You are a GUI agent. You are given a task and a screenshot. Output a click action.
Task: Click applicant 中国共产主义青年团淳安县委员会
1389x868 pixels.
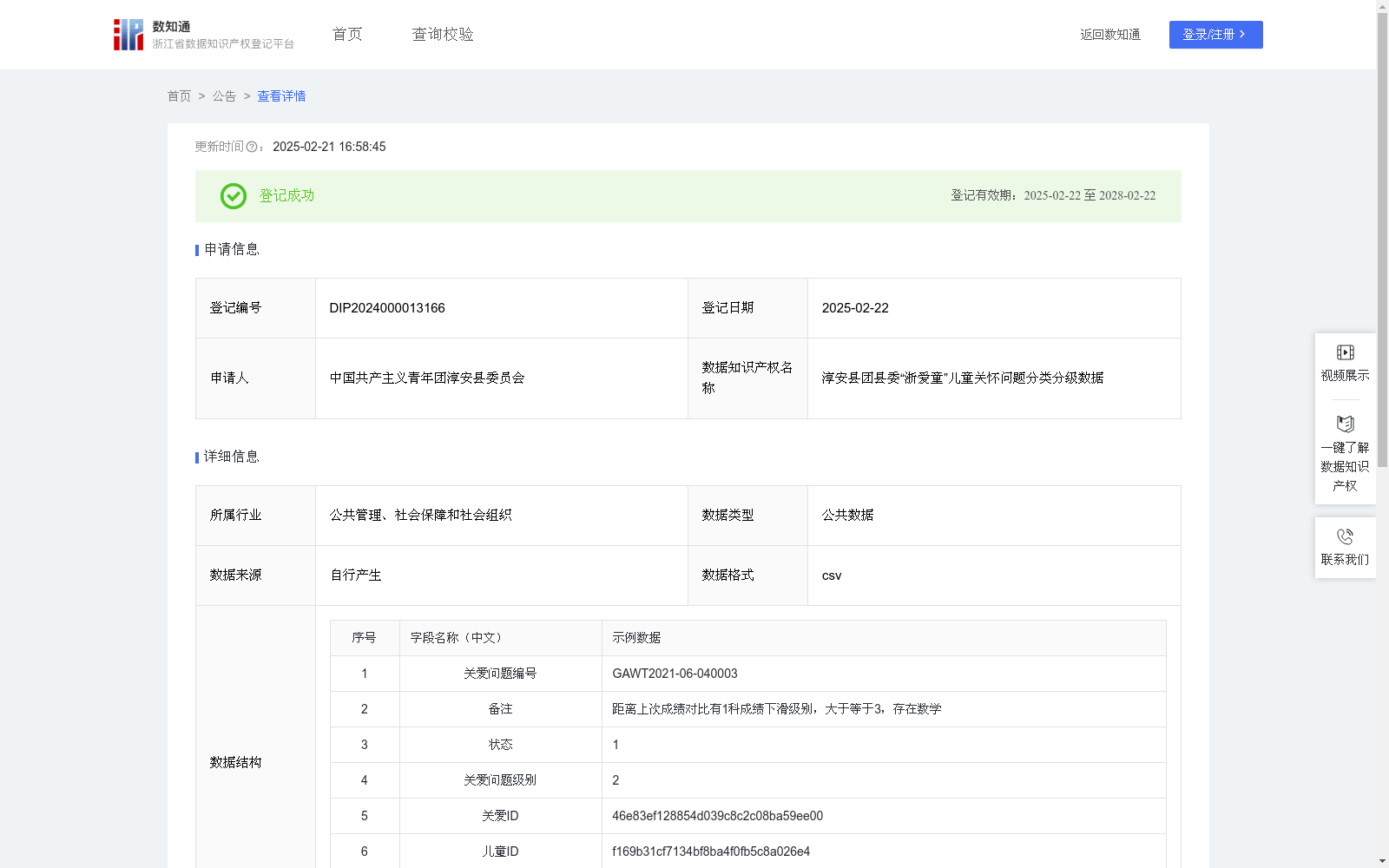tap(427, 378)
